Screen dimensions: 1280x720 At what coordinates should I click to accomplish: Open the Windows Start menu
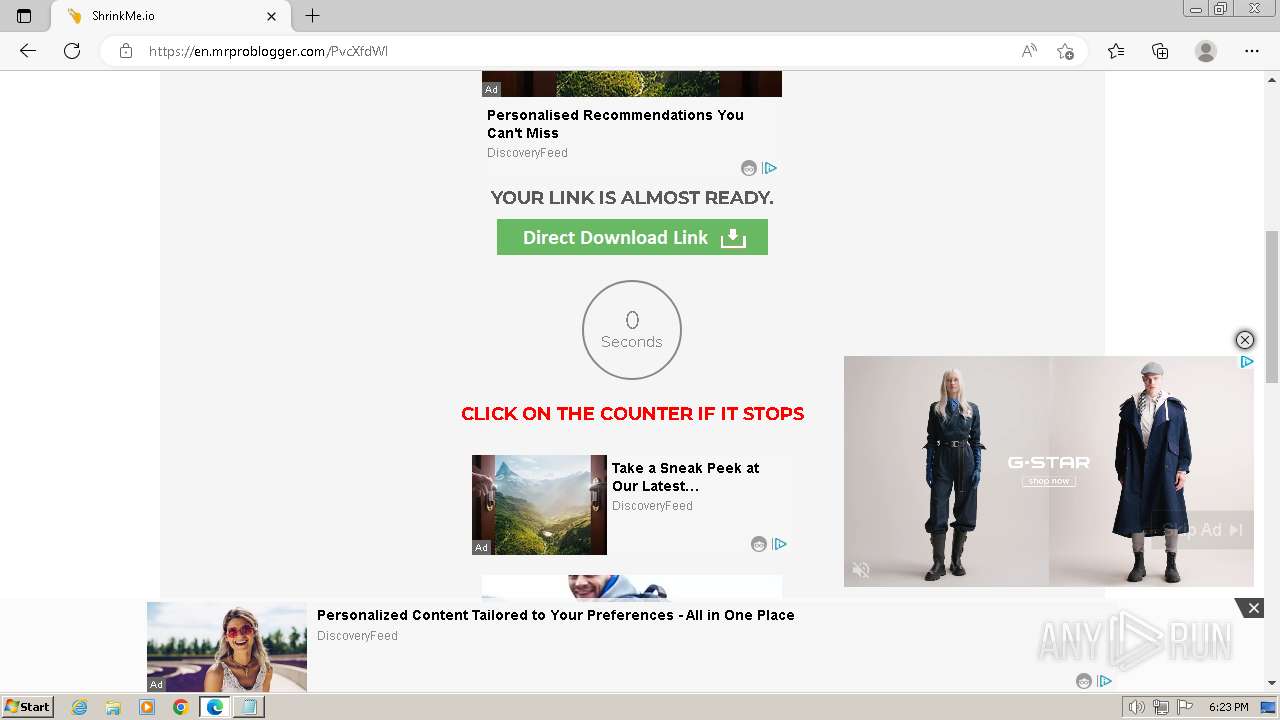point(28,707)
